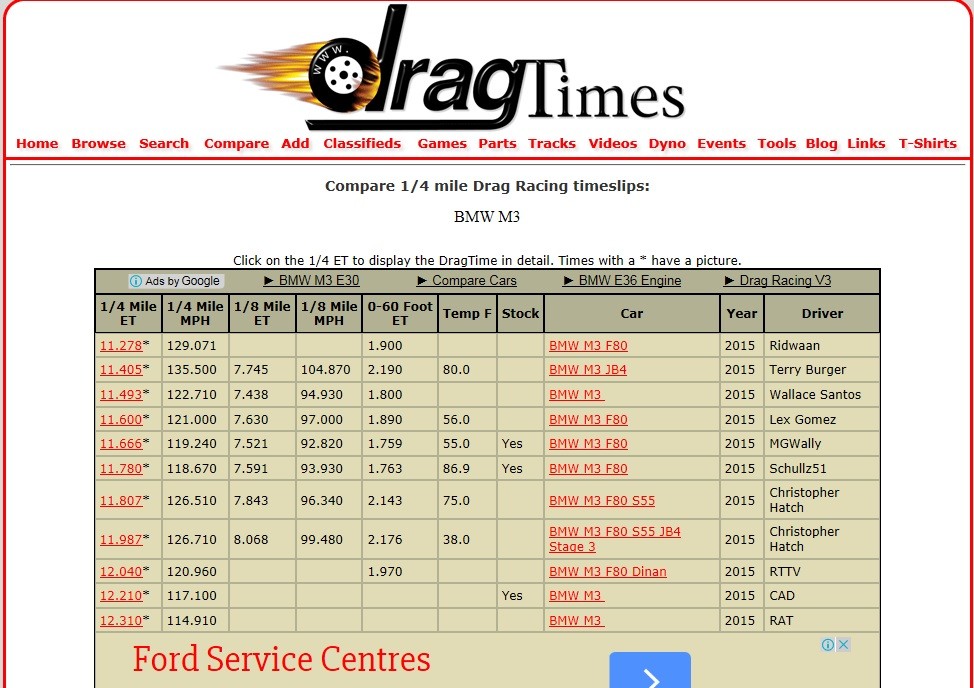
Task: Click the blue arrow on the Ford Service Centres ad
Action: click(651, 671)
